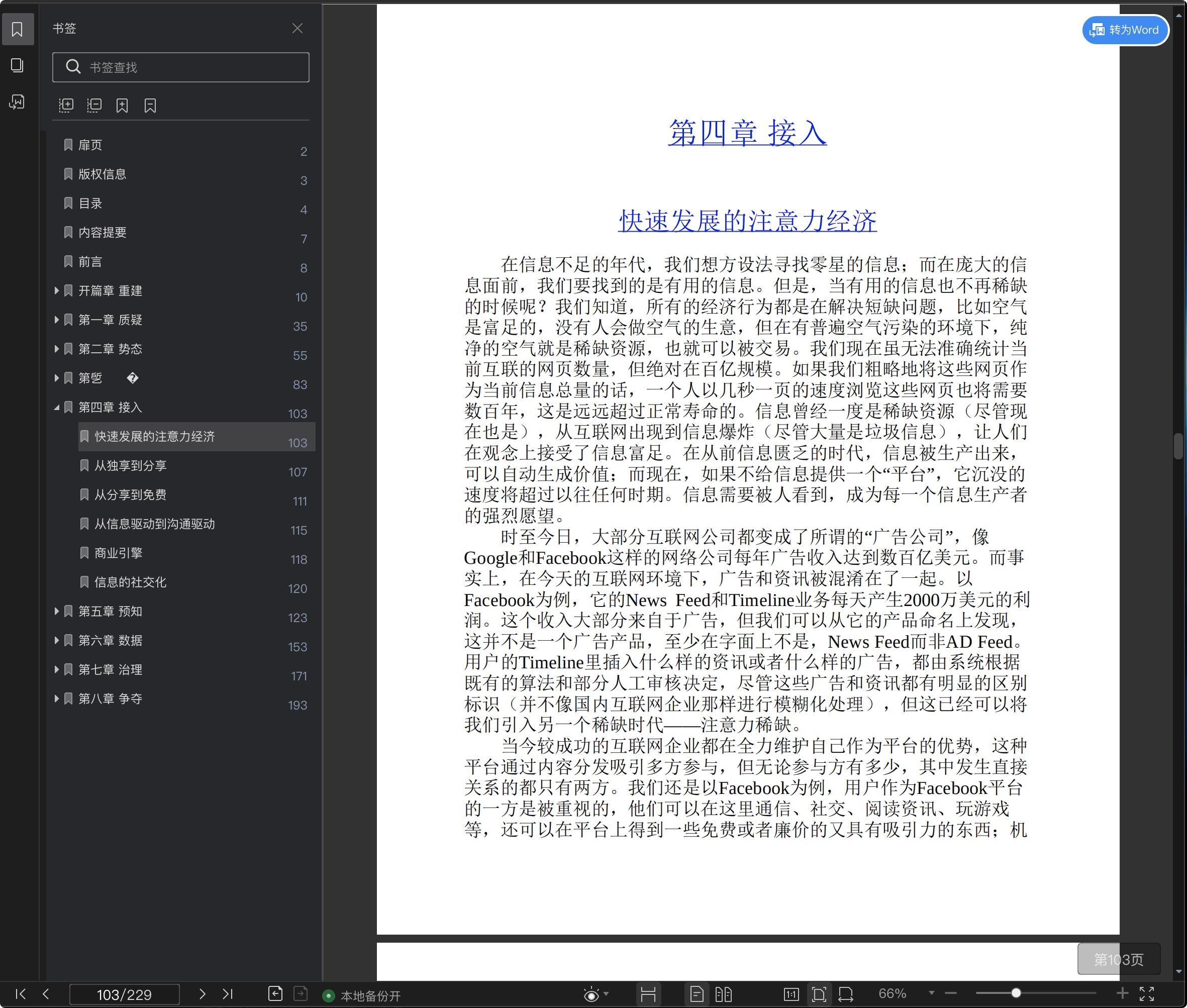Viewport: 1187px width, 1008px height.
Task: Go to the next page
Action: pyautogui.click(x=202, y=994)
